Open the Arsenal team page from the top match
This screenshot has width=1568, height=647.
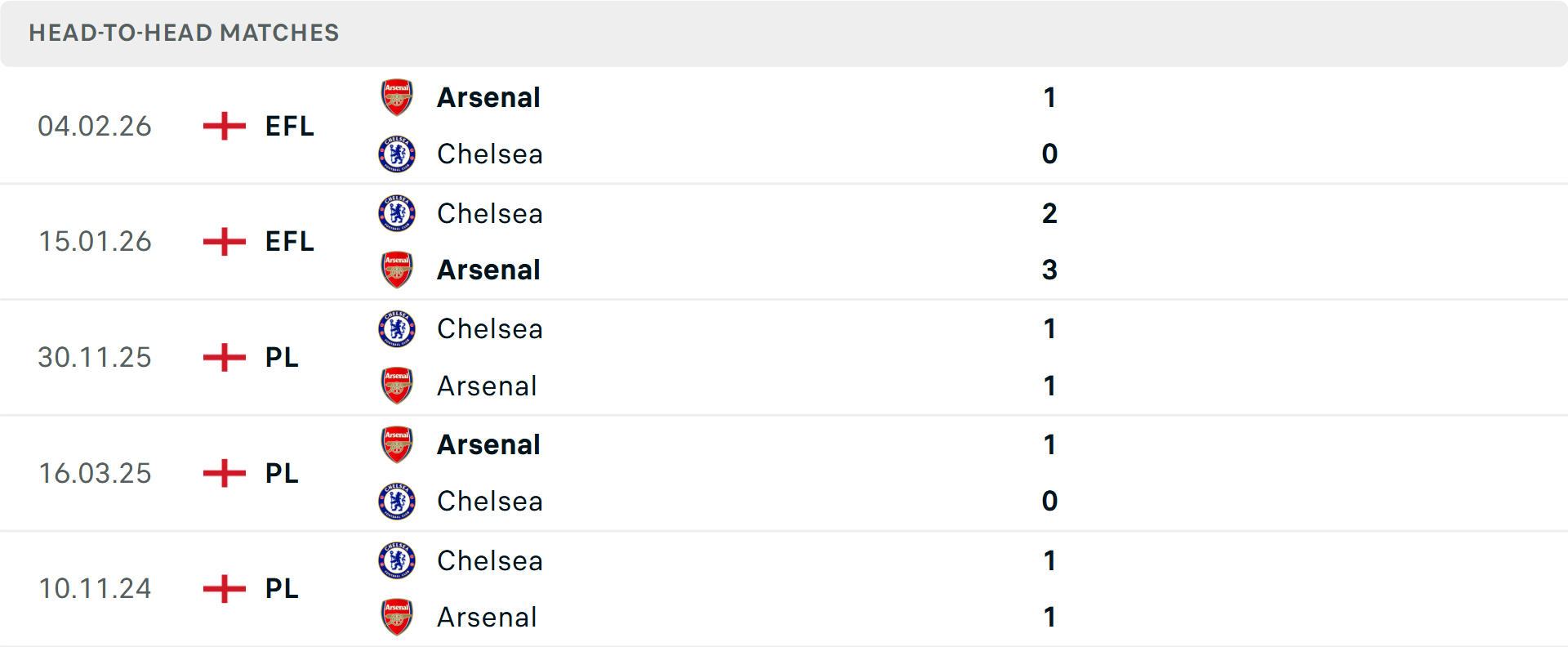488,97
